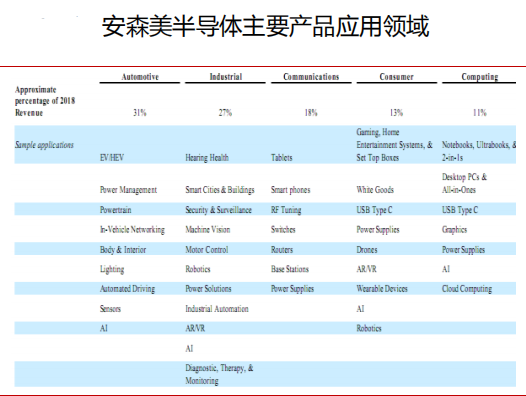Select the Power Solutions cell
526x396 pixels.
pyautogui.click(x=208, y=289)
